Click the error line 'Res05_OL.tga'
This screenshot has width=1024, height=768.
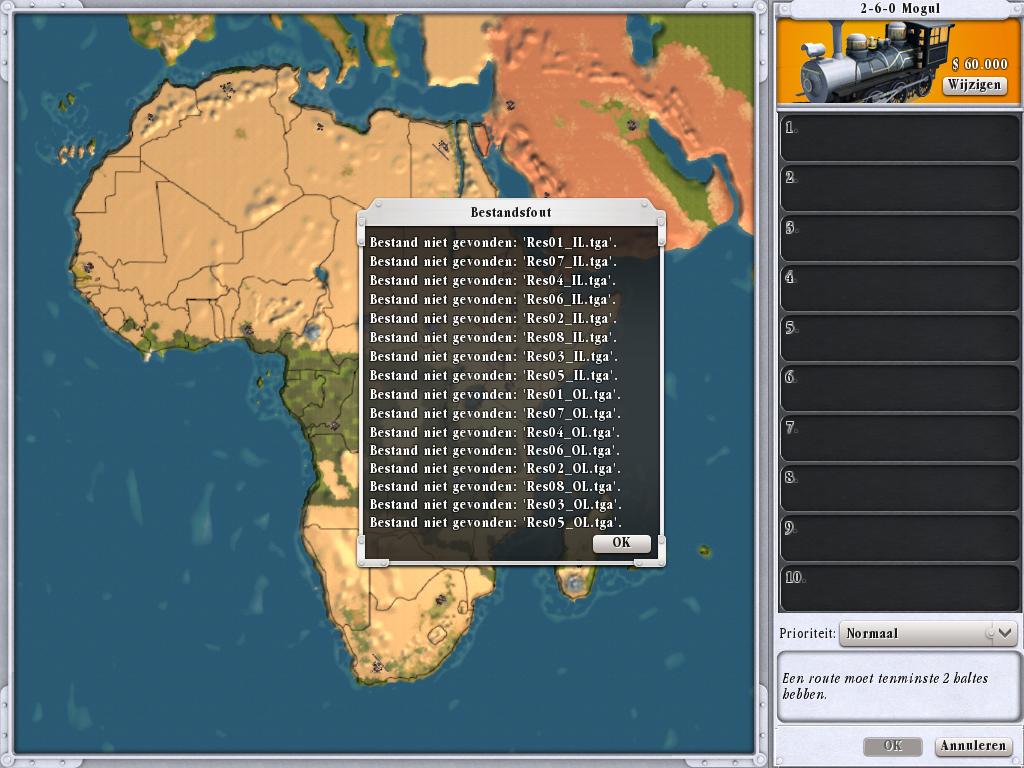pyautogui.click(x=495, y=522)
